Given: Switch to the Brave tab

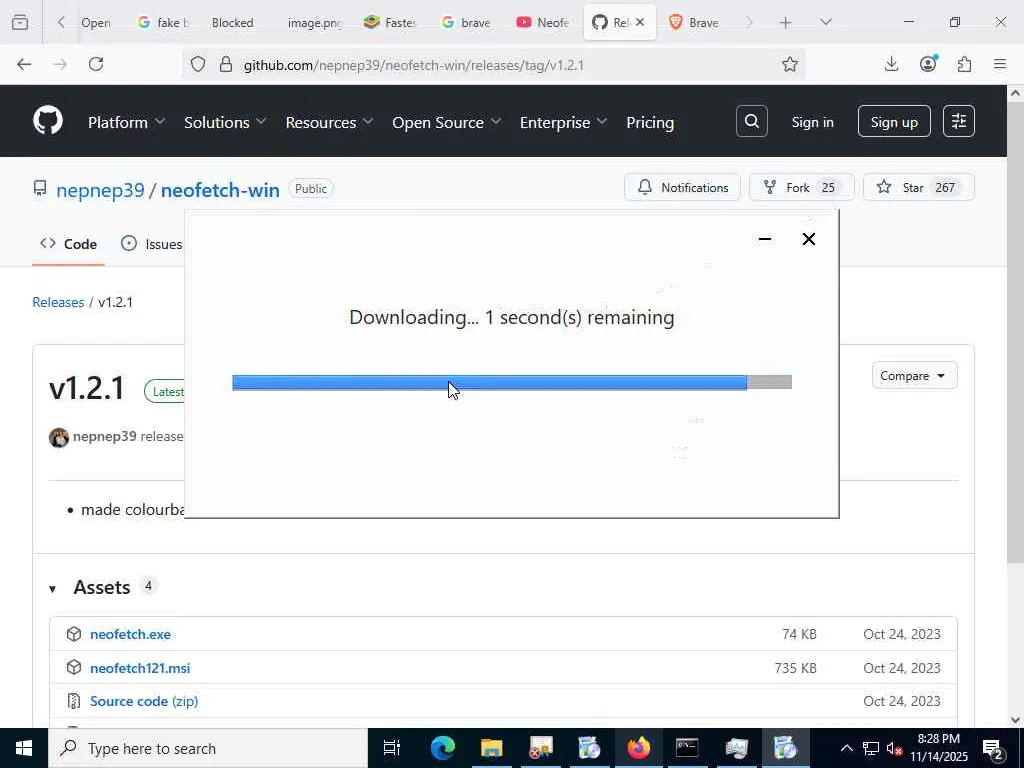Looking at the screenshot, I should 694,22.
